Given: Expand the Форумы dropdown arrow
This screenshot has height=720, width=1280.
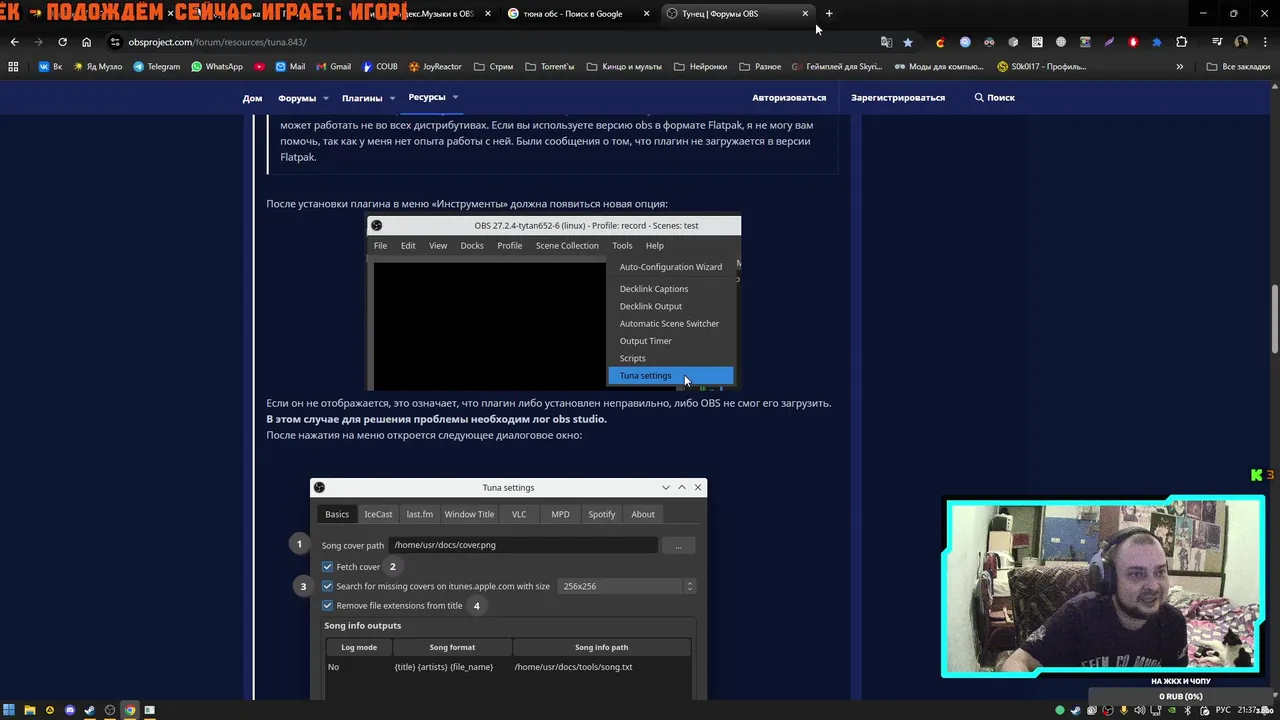Looking at the screenshot, I should click(325, 98).
